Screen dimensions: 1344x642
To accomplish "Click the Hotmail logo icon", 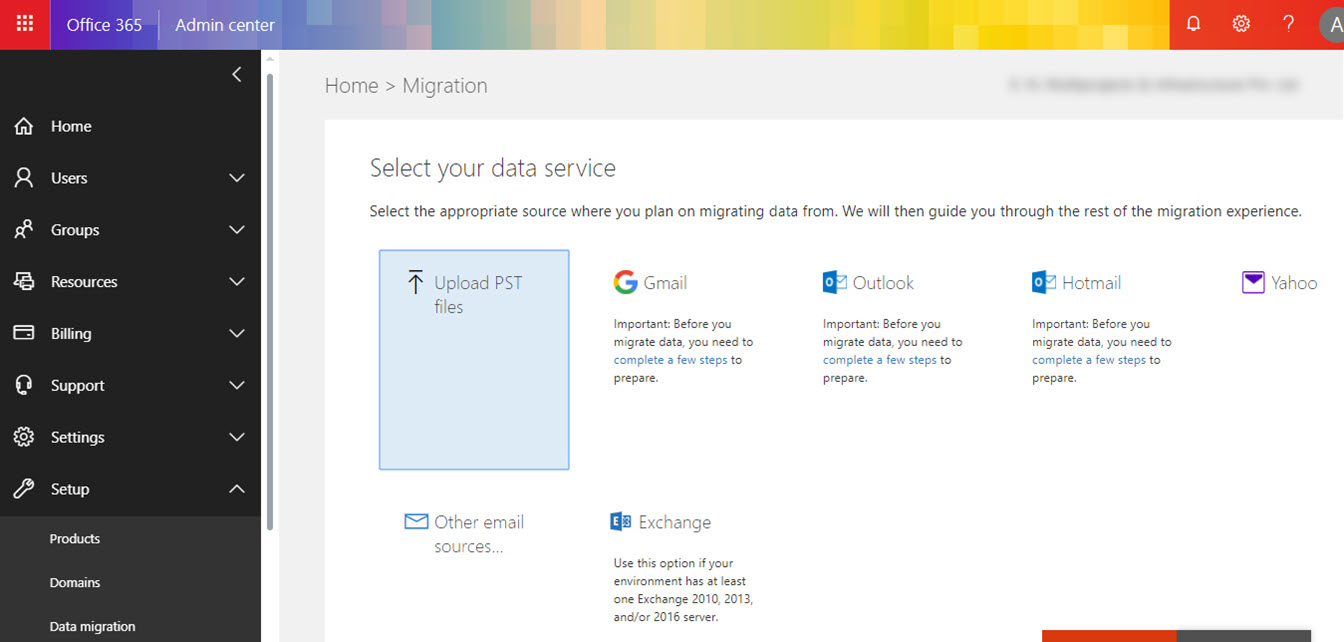I will (x=1044, y=282).
